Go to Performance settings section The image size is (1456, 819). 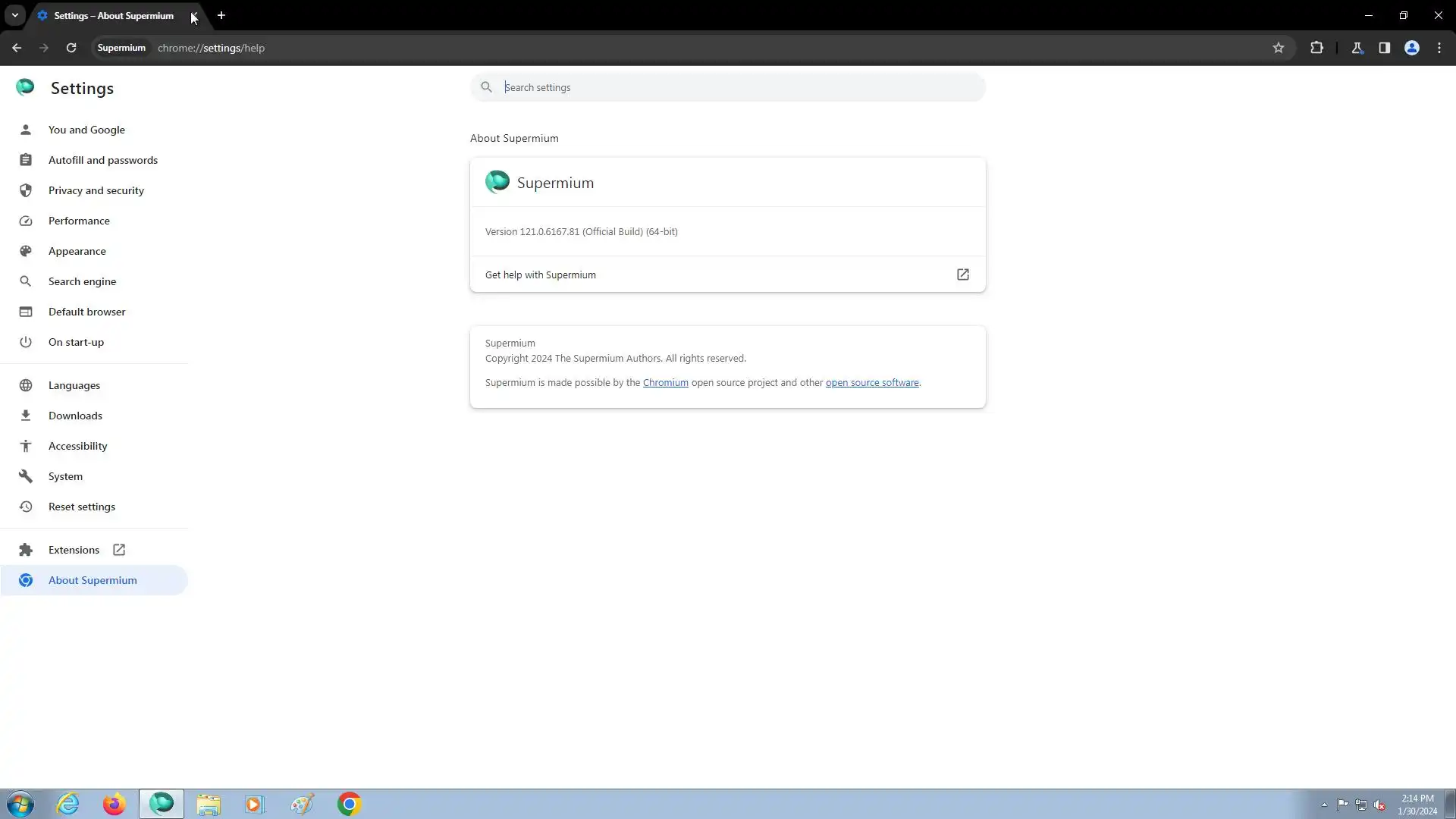pos(79,221)
